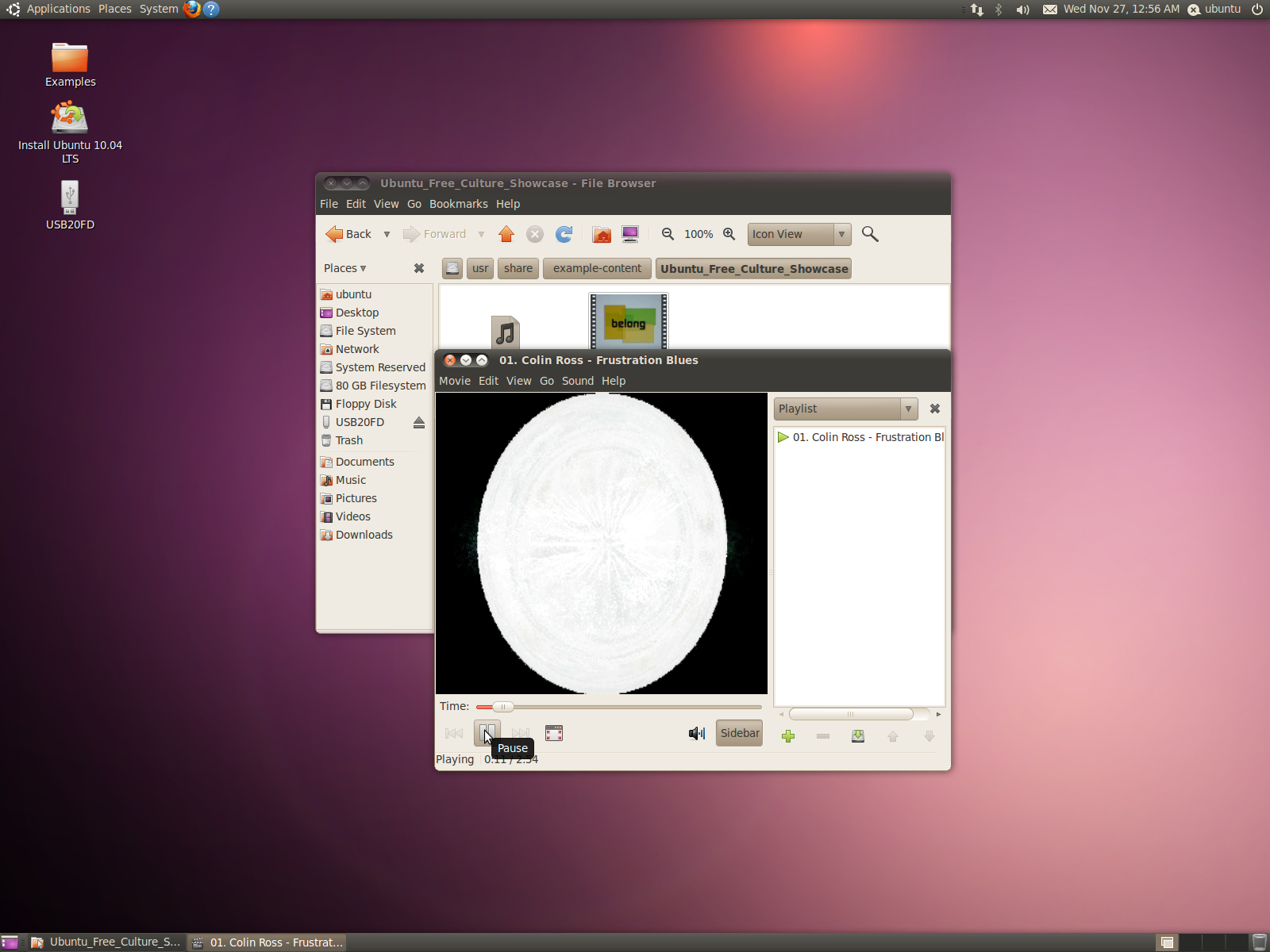This screenshot has height=952, width=1270.
Task: Select the USB20FD desktop drive icon
Action: click(x=70, y=205)
